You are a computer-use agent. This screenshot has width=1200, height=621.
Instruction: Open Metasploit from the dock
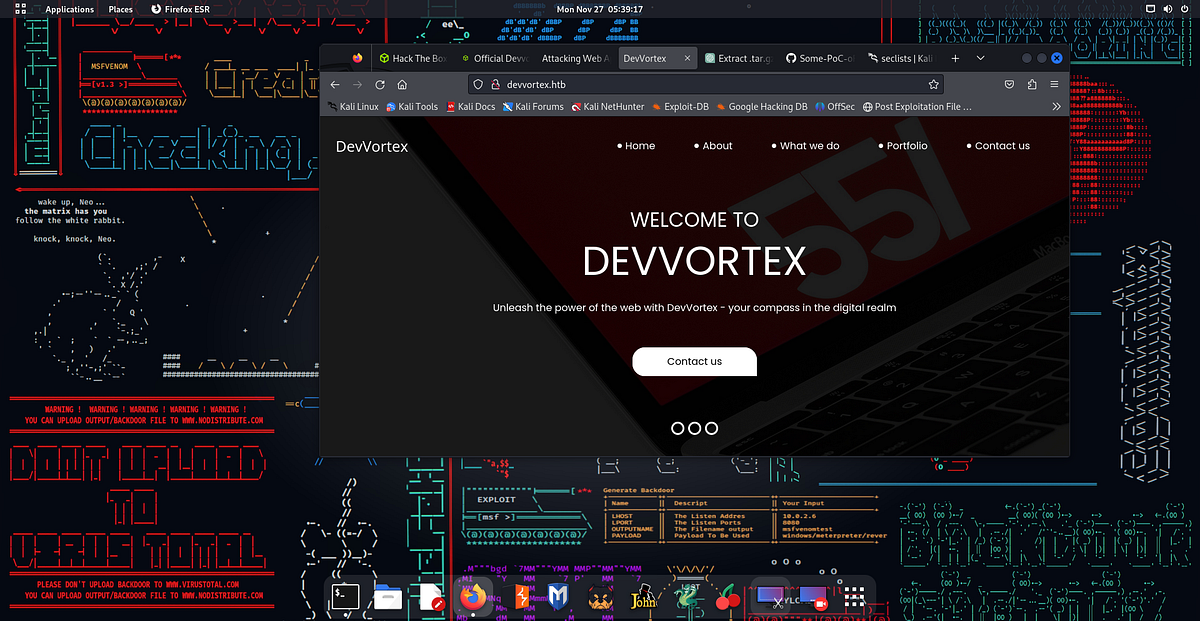point(556,596)
